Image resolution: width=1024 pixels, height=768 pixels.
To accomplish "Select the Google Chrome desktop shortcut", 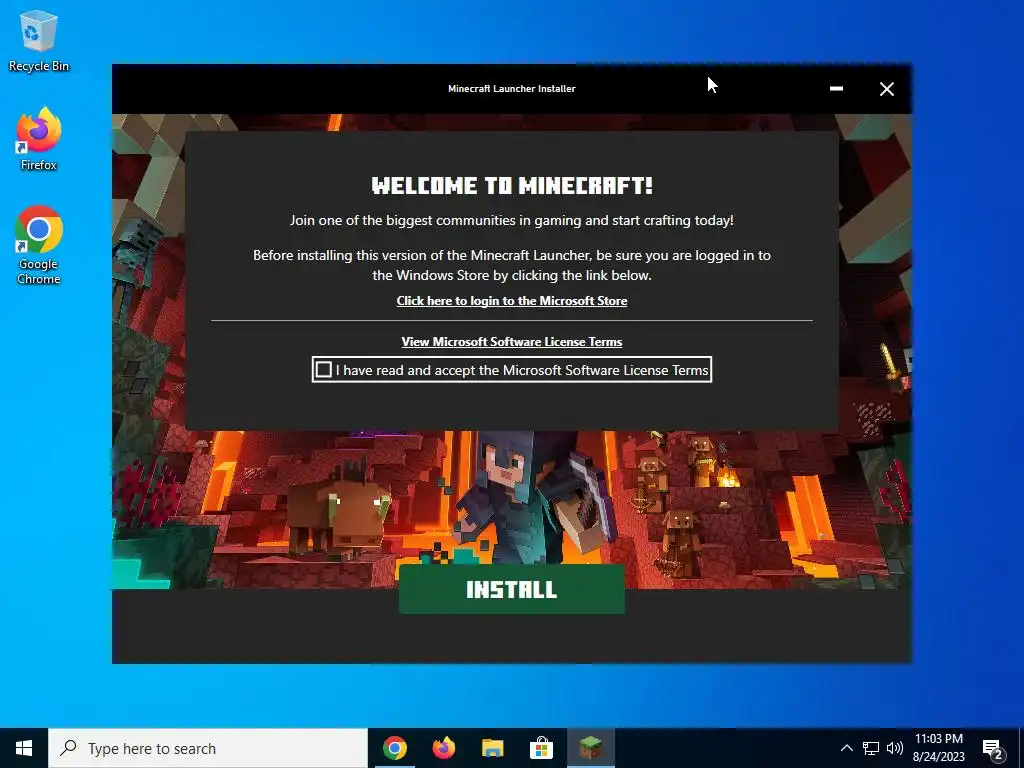I will point(39,246).
